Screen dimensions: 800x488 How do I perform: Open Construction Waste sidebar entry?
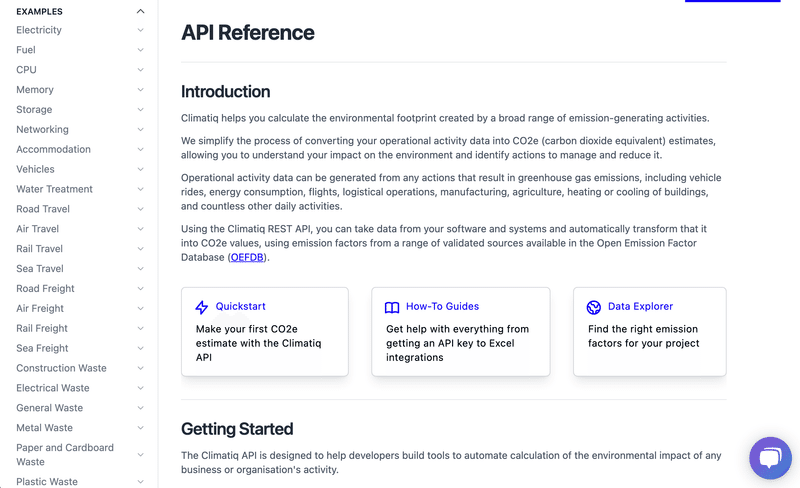(61, 369)
